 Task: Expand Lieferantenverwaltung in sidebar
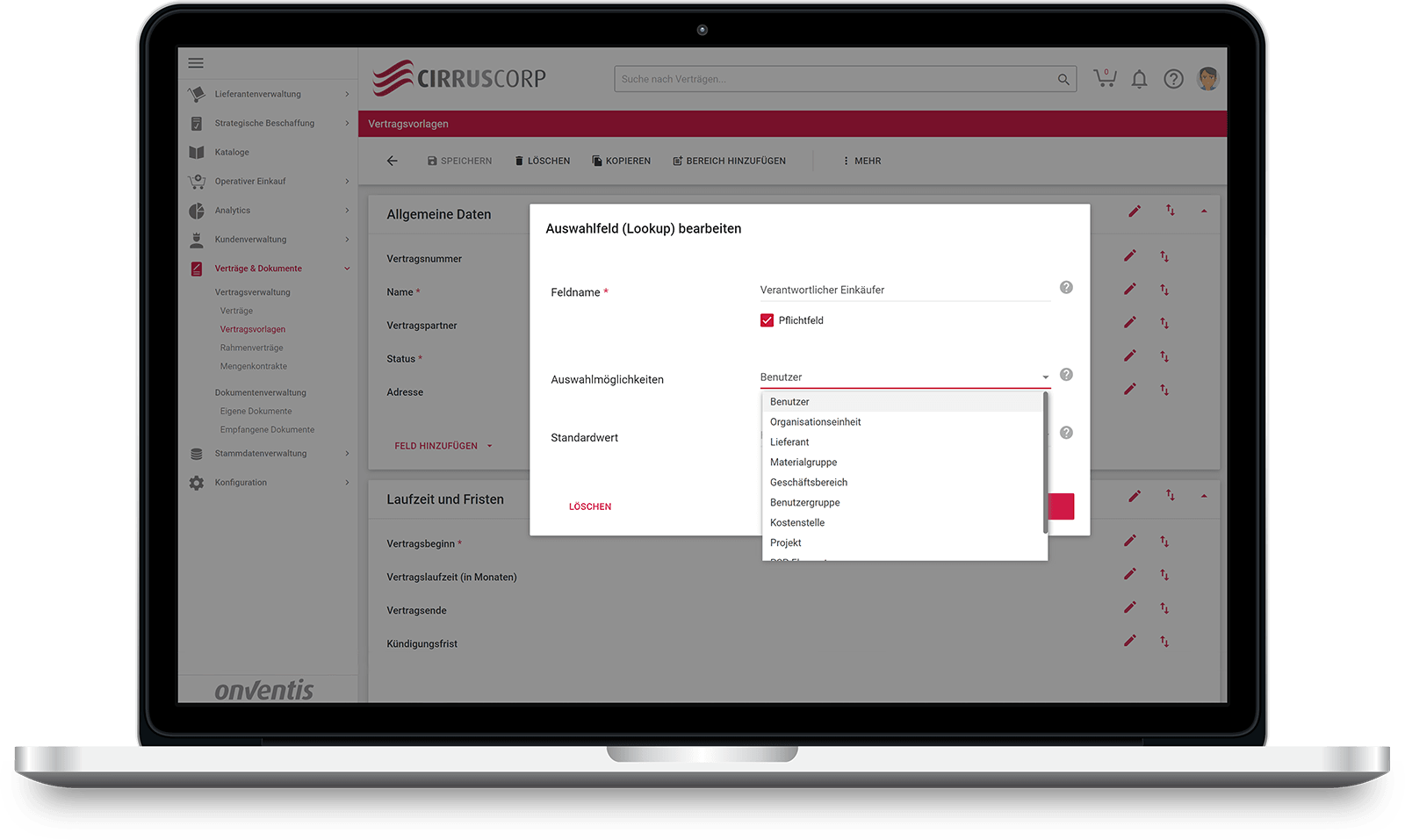[x=268, y=94]
